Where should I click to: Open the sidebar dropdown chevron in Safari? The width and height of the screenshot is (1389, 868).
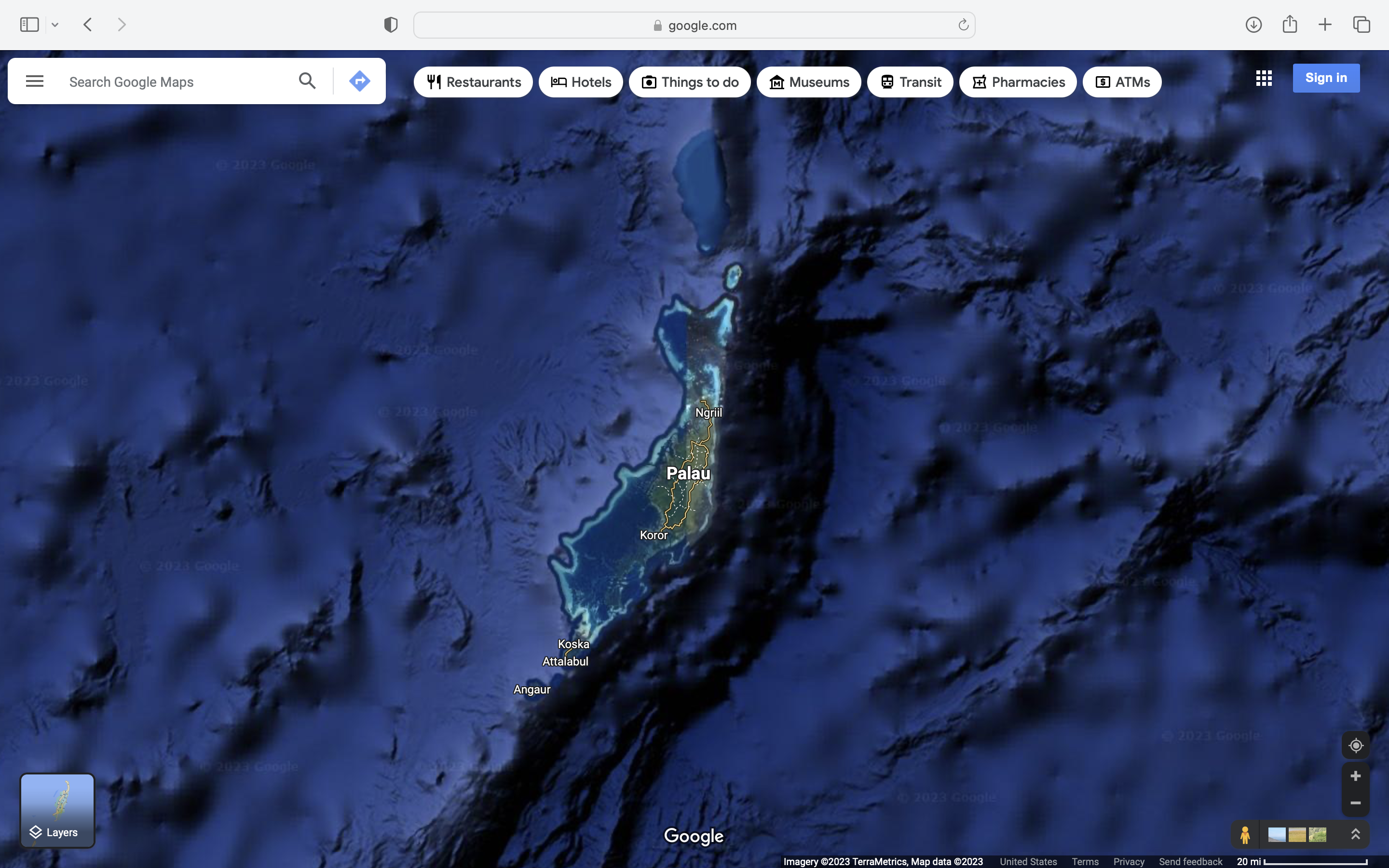[x=55, y=25]
